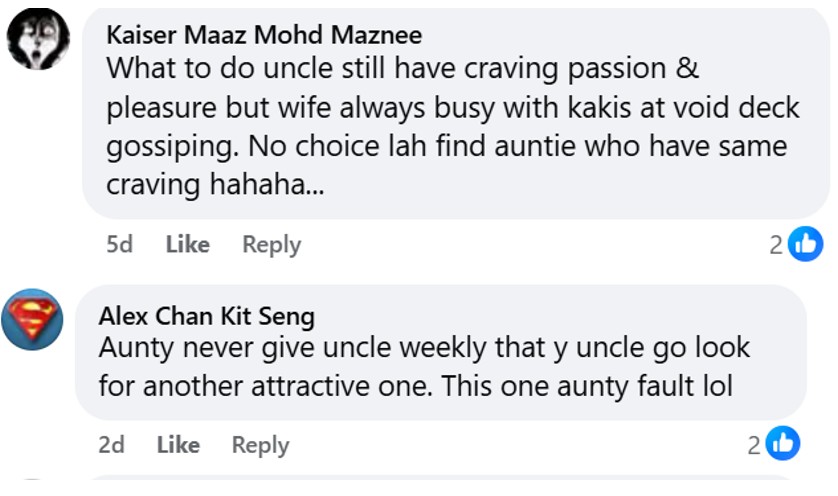Select Alex's comment text starting 'Aunty never give'
Viewport: 838px width, 496px height.
pos(424,367)
